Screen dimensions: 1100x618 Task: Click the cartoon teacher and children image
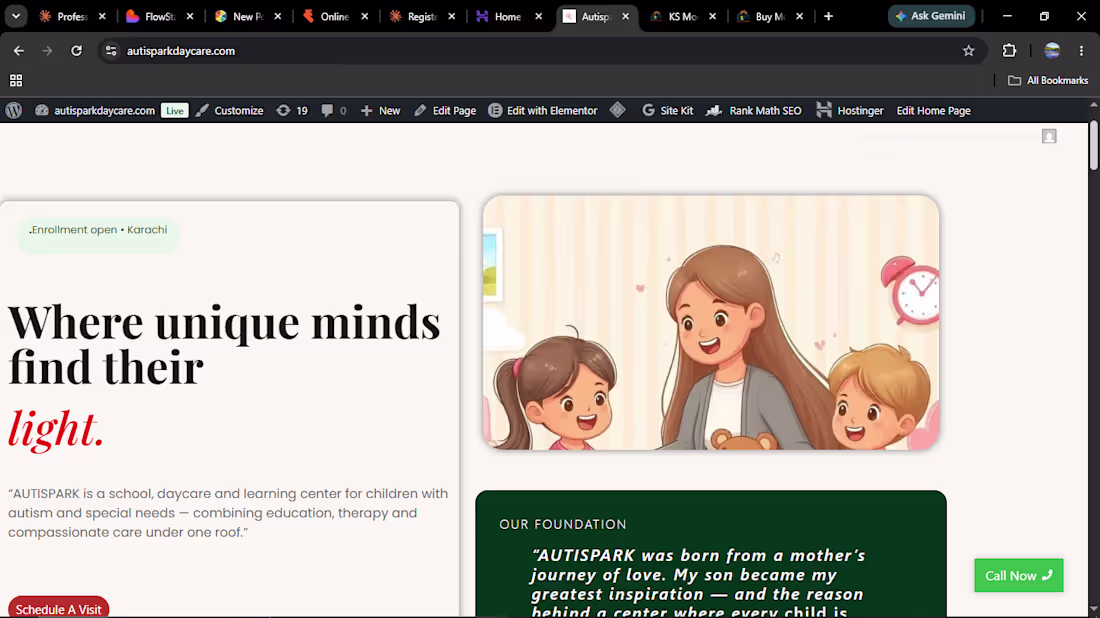point(711,323)
